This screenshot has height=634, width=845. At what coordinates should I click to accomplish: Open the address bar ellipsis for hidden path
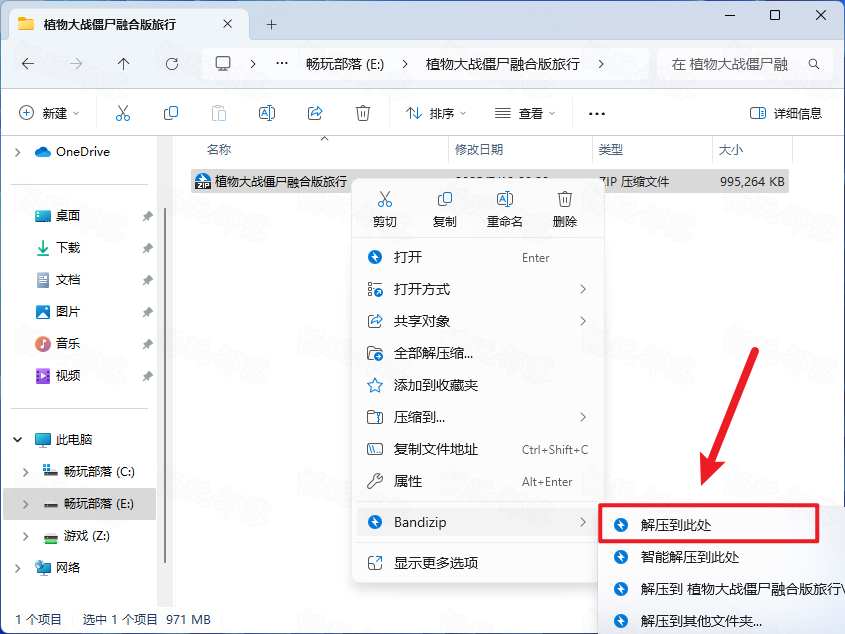coord(282,63)
